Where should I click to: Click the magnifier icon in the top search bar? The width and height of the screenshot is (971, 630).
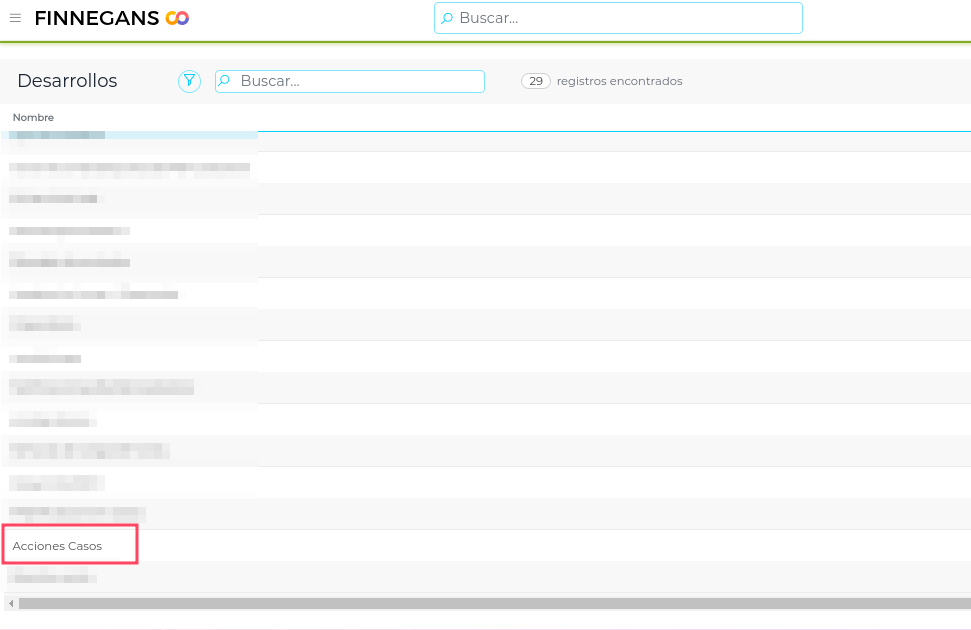[446, 18]
